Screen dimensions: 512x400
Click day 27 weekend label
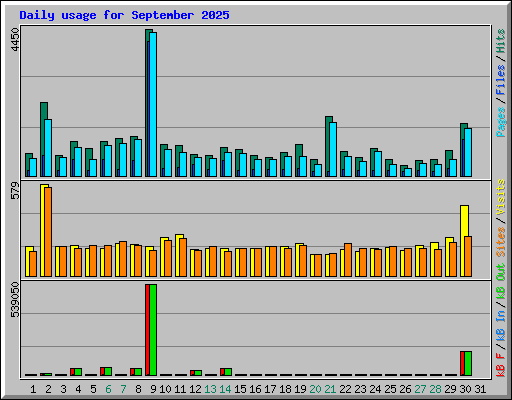[420, 389]
